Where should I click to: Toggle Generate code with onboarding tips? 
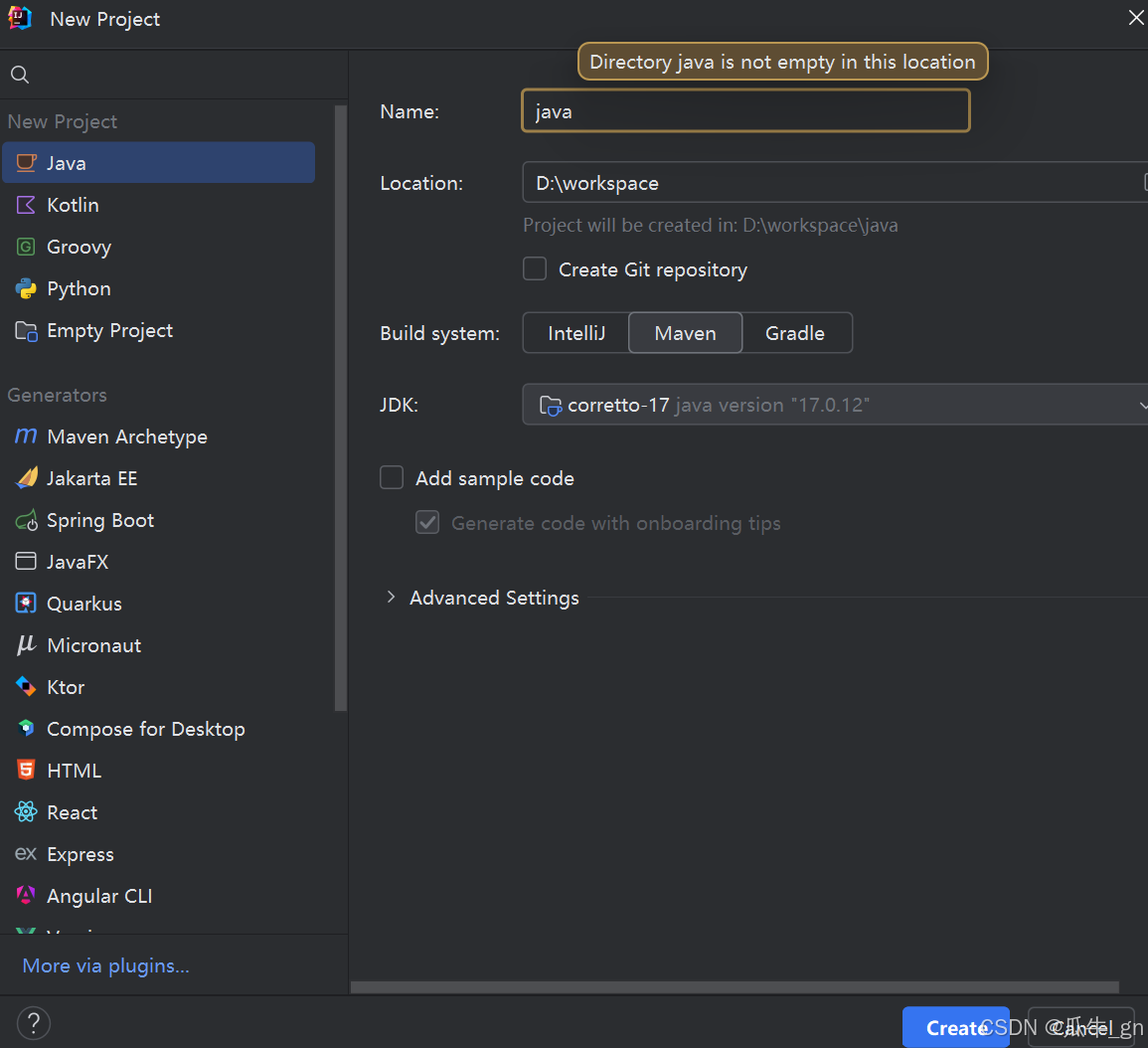point(427,522)
